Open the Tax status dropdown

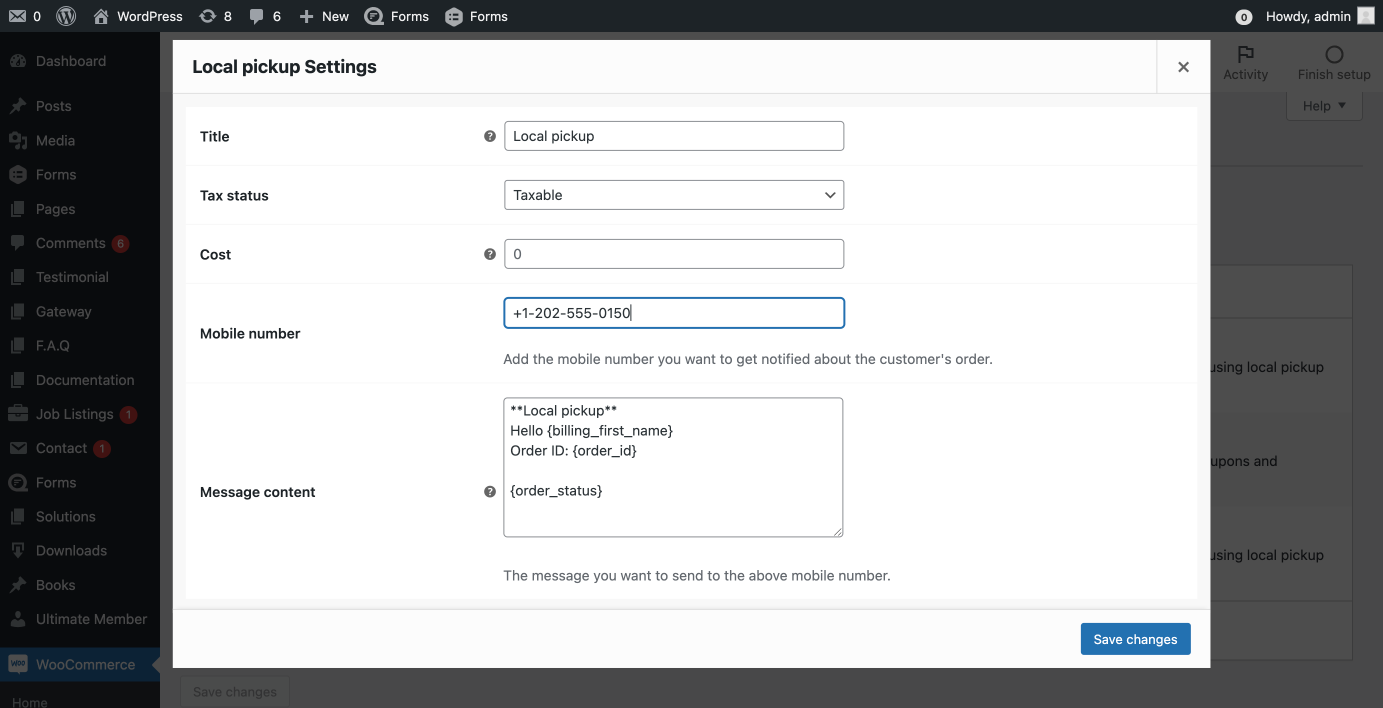coord(674,195)
